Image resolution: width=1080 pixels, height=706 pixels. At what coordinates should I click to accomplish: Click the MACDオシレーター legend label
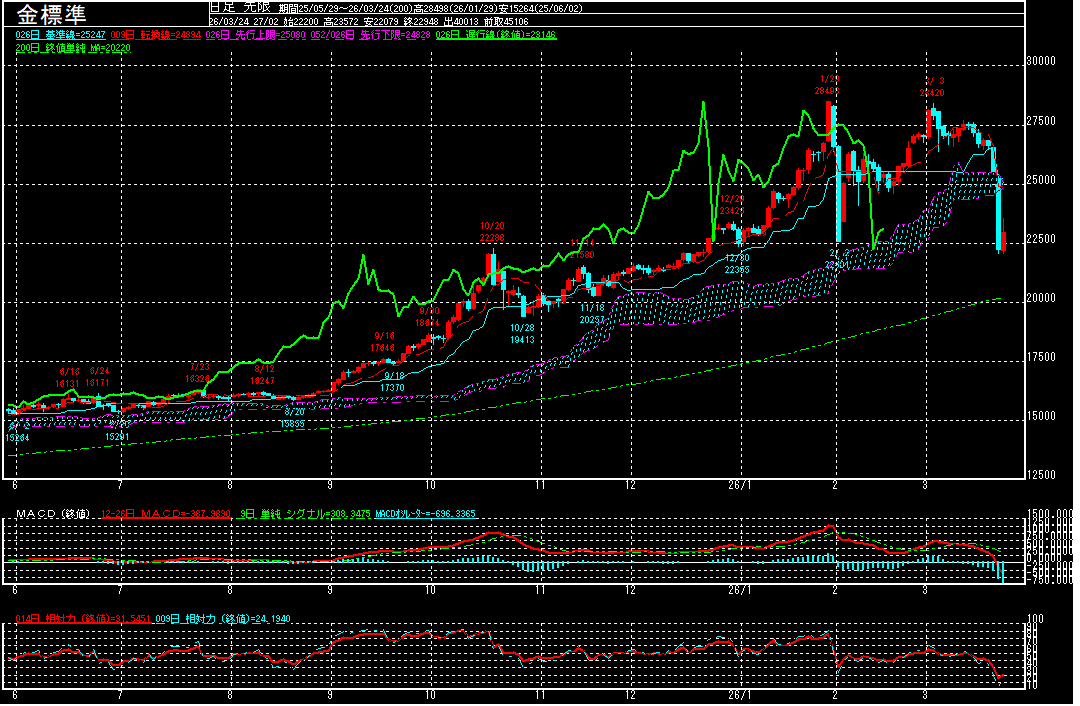[x=424, y=514]
